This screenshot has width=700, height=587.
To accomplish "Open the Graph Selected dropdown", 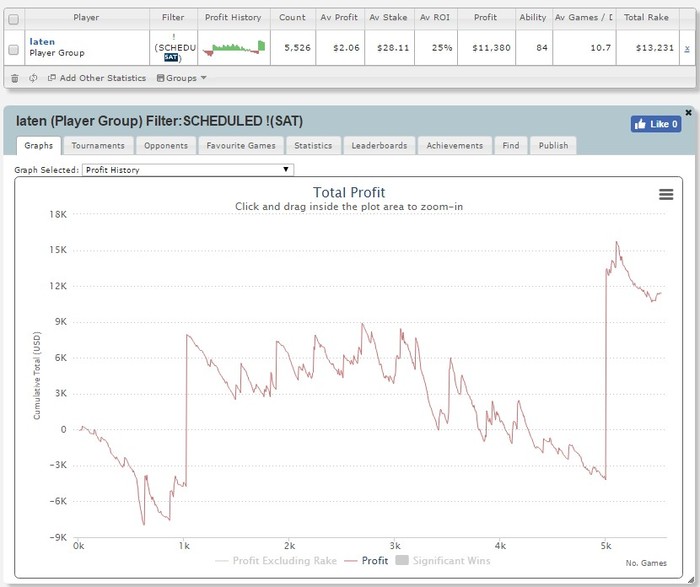I will pyautogui.click(x=188, y=170).
